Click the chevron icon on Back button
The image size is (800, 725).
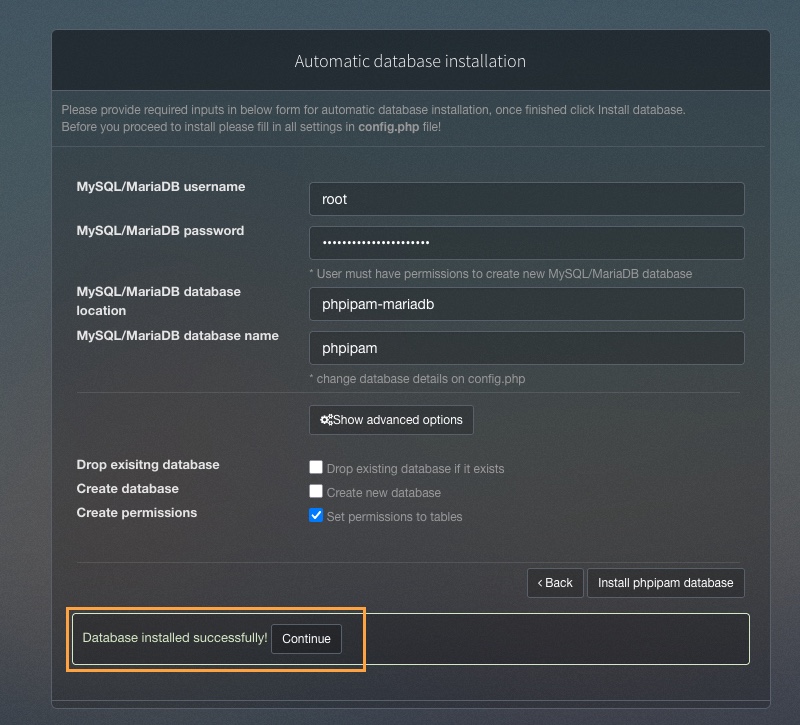click(x=540, y=583)
